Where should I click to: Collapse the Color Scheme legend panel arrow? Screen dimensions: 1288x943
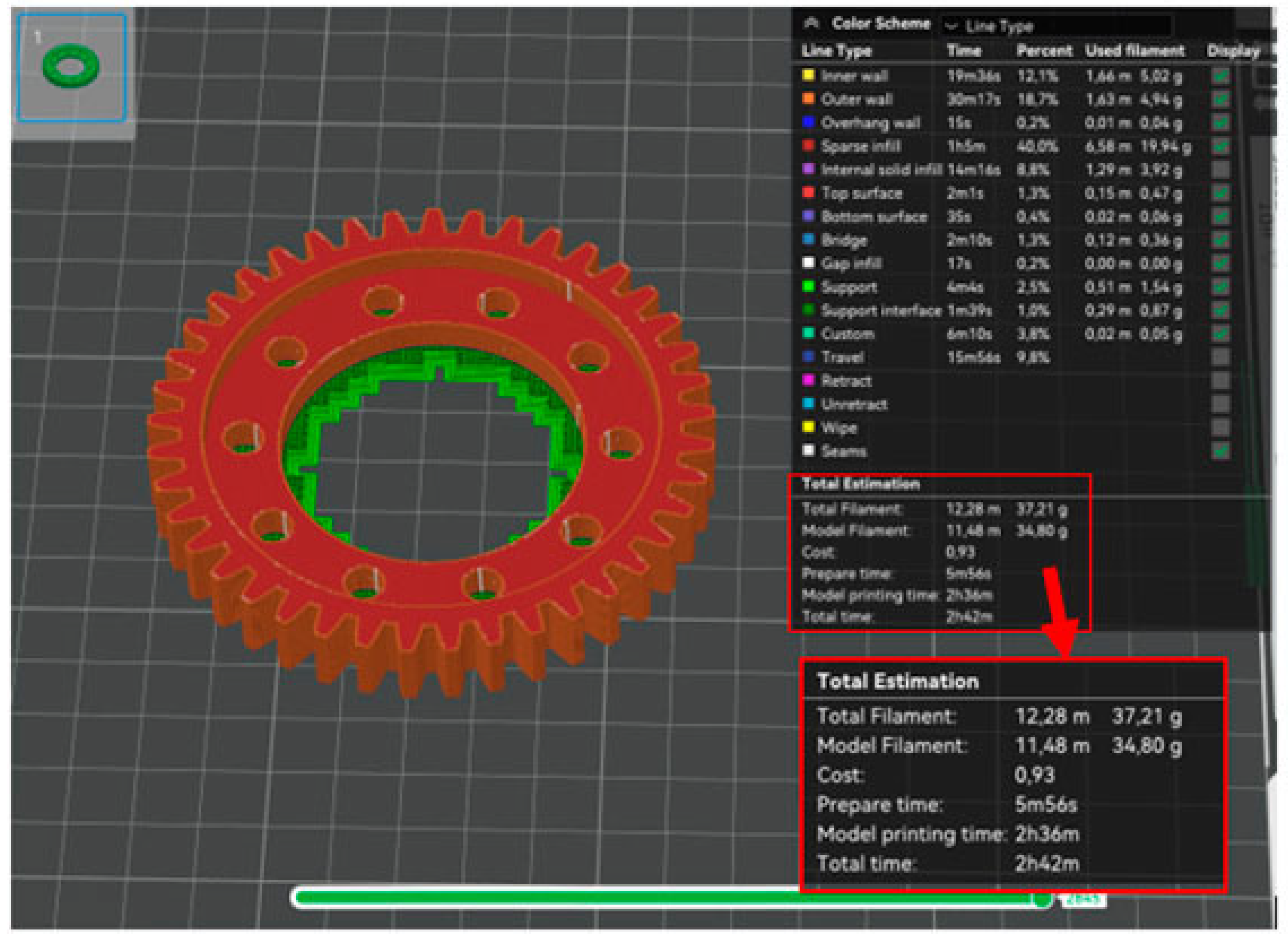(x=811, y=23)
